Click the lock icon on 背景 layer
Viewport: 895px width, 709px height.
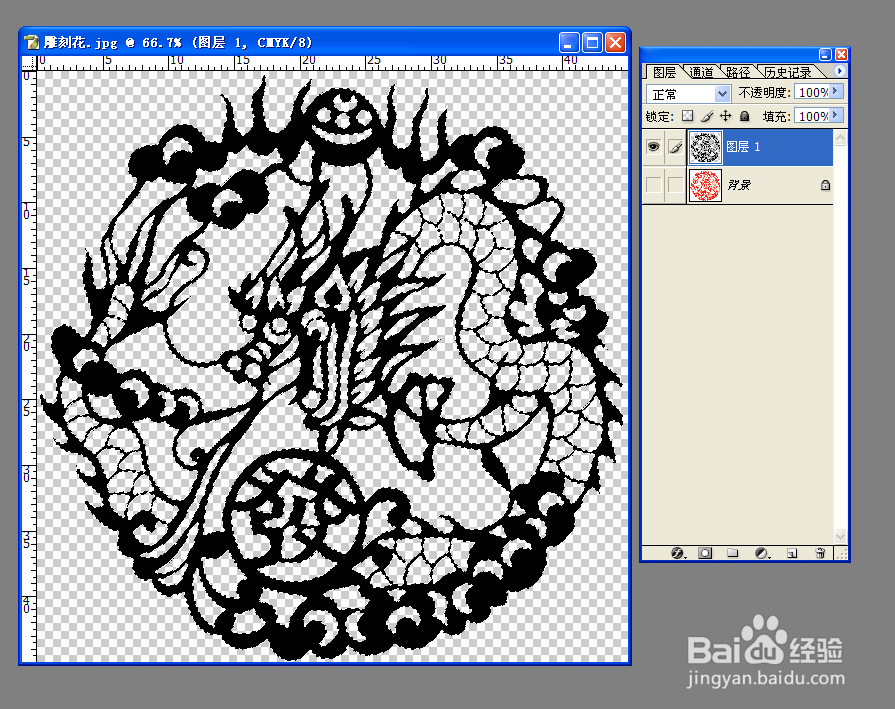[825, 185]
